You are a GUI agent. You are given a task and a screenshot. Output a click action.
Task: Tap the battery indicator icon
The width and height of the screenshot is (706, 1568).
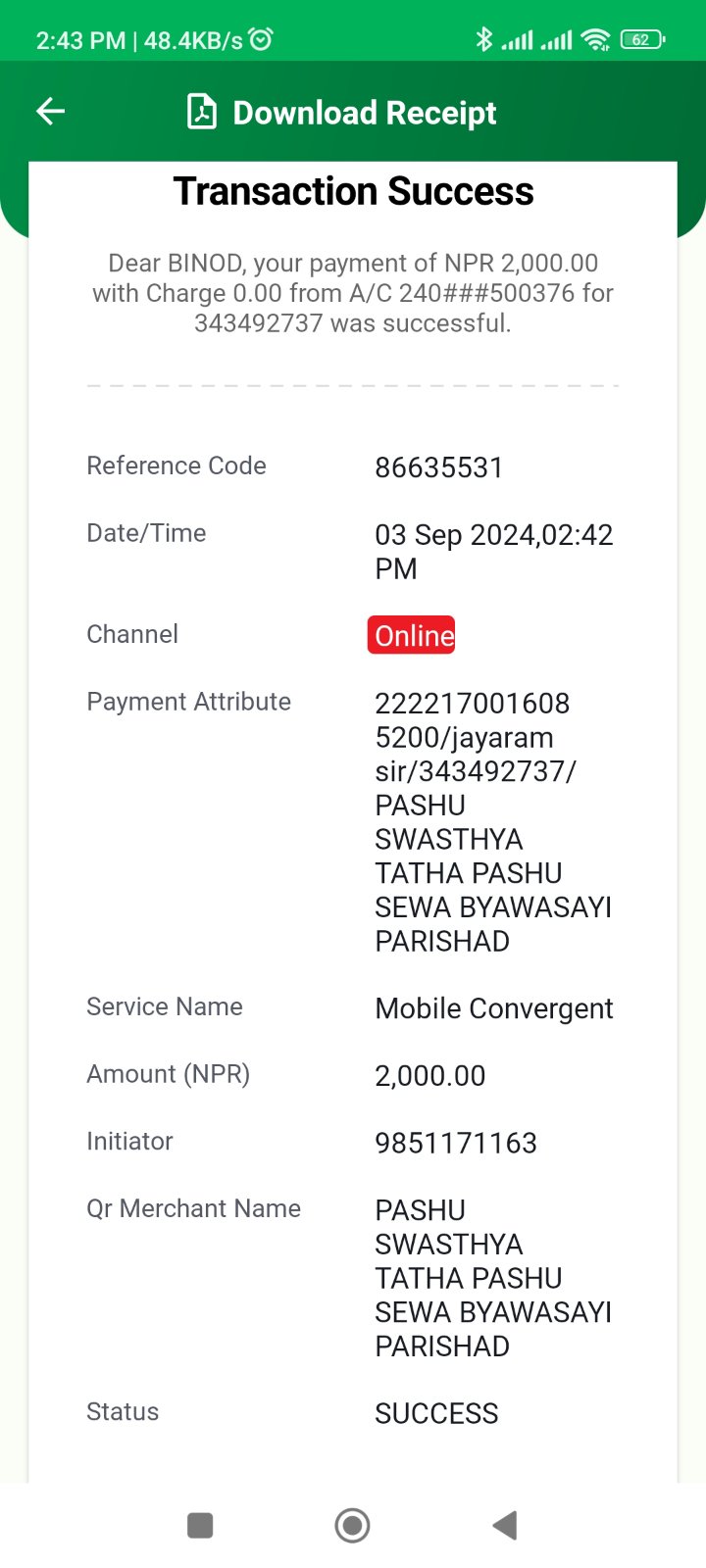point(642,39)
